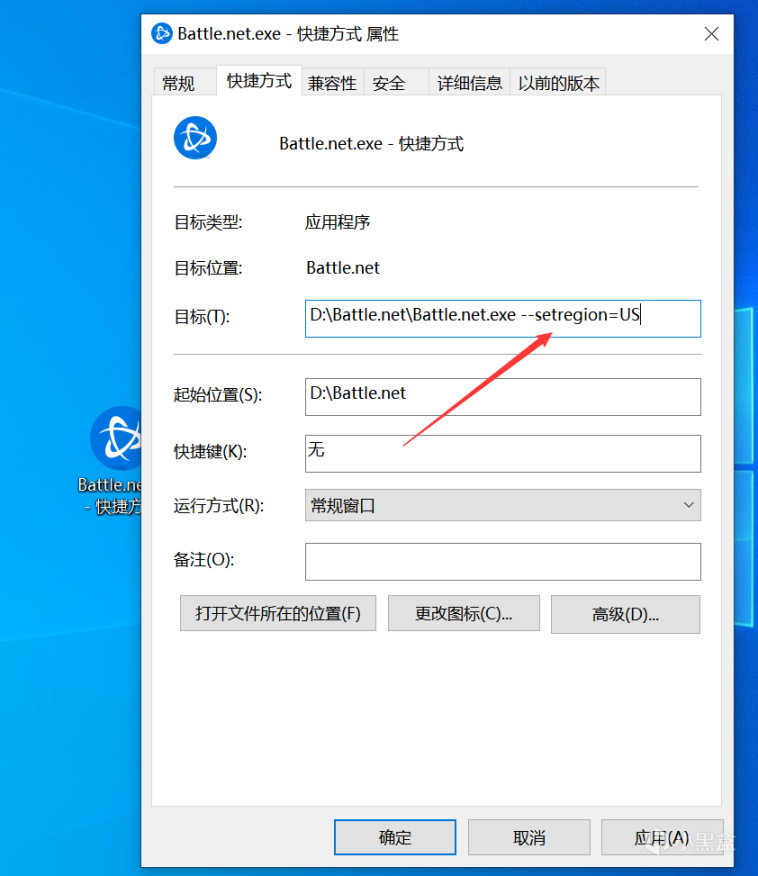
Task: Close the properties dialog with X
Action: (711, 34)
